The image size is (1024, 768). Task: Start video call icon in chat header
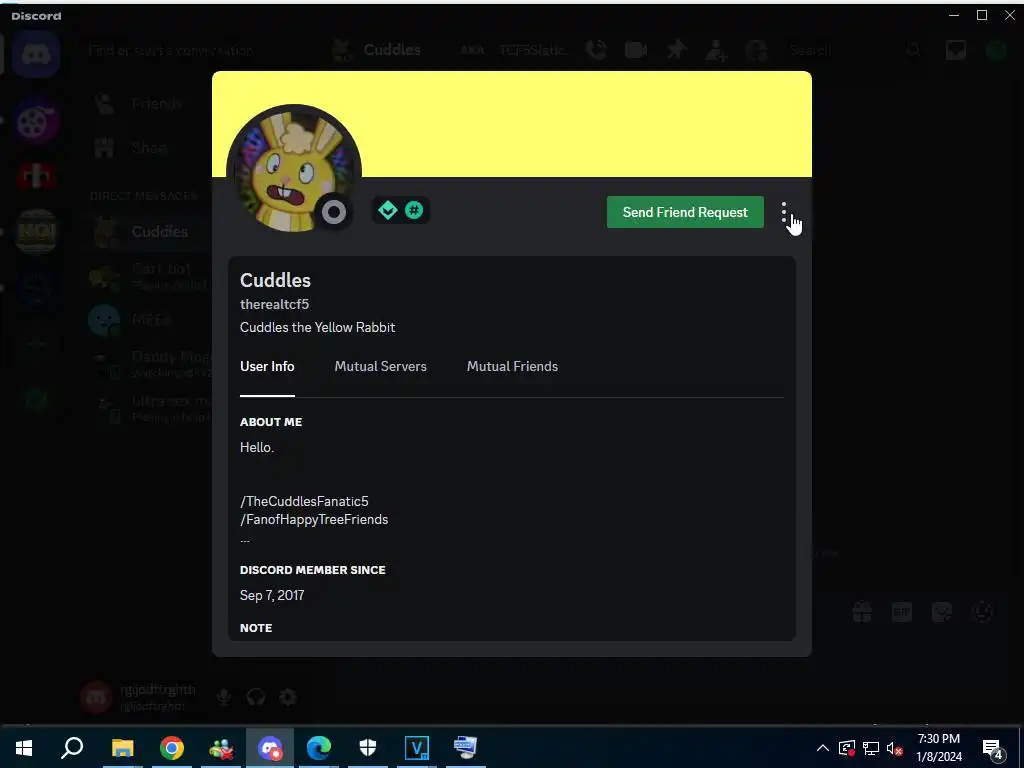pyautogui.click(x=636, y=50)
